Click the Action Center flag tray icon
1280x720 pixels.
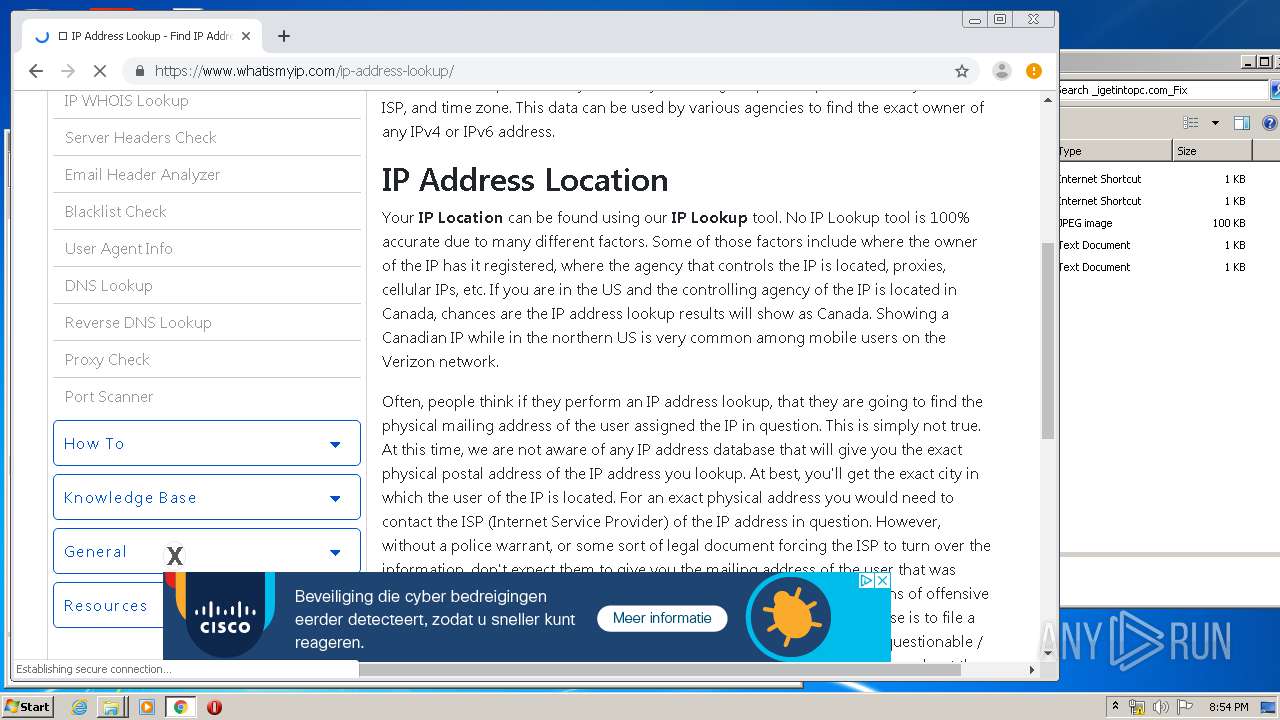coord(1185,707)
